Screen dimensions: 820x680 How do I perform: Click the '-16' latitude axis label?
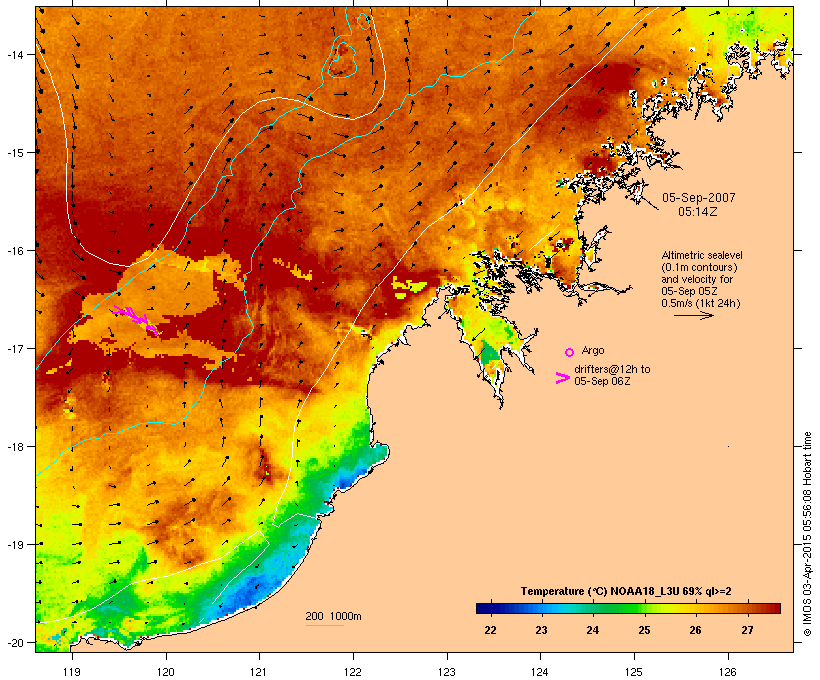[15, 251]
